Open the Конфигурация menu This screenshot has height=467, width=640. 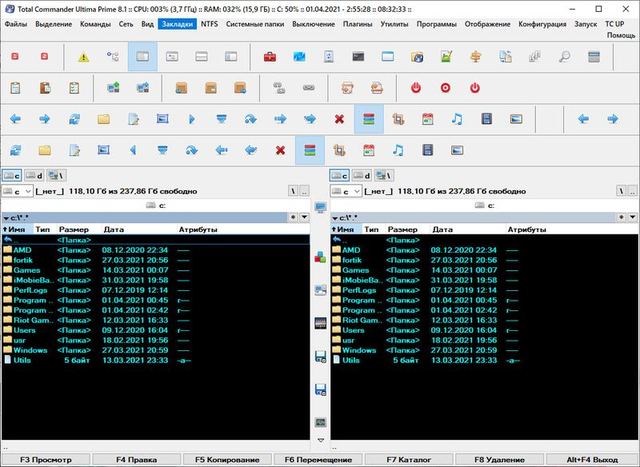[x=541, y=22]
